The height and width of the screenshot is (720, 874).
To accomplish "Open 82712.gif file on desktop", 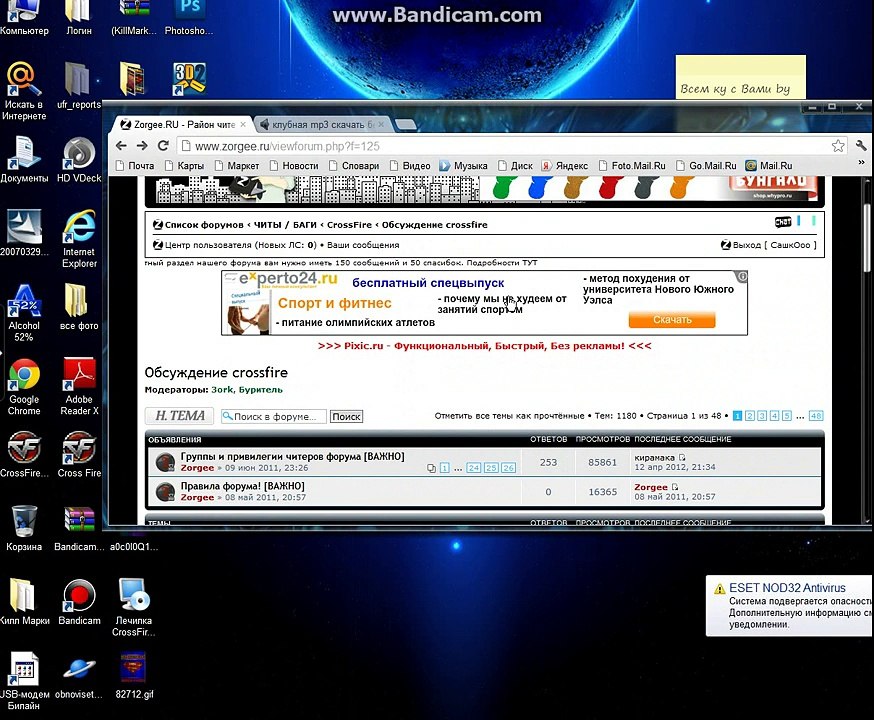I will coord(134,675).
